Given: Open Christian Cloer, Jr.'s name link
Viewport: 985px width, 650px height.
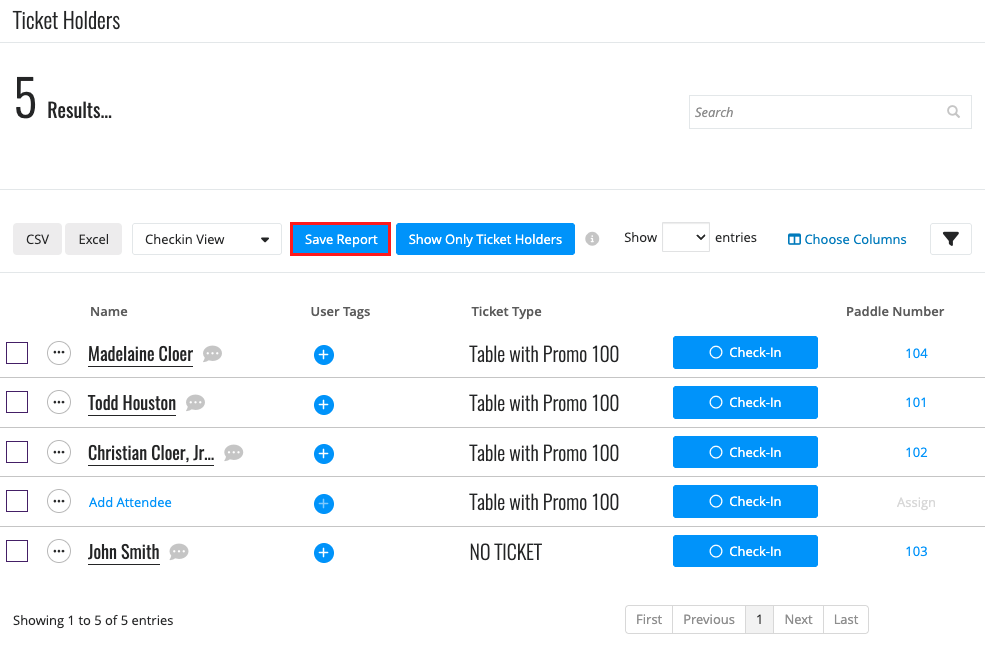Looking at the screenshot, I should (151, 453).
